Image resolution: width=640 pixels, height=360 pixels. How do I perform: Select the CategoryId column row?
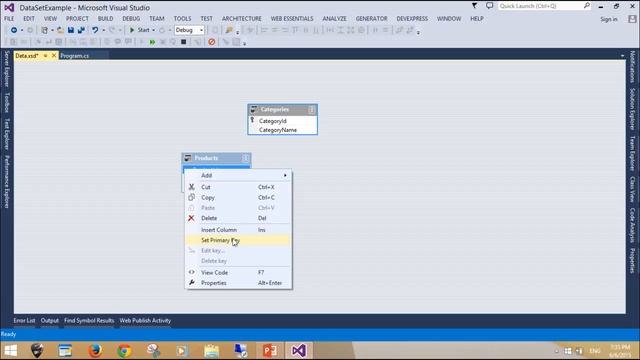coord(282,121)
